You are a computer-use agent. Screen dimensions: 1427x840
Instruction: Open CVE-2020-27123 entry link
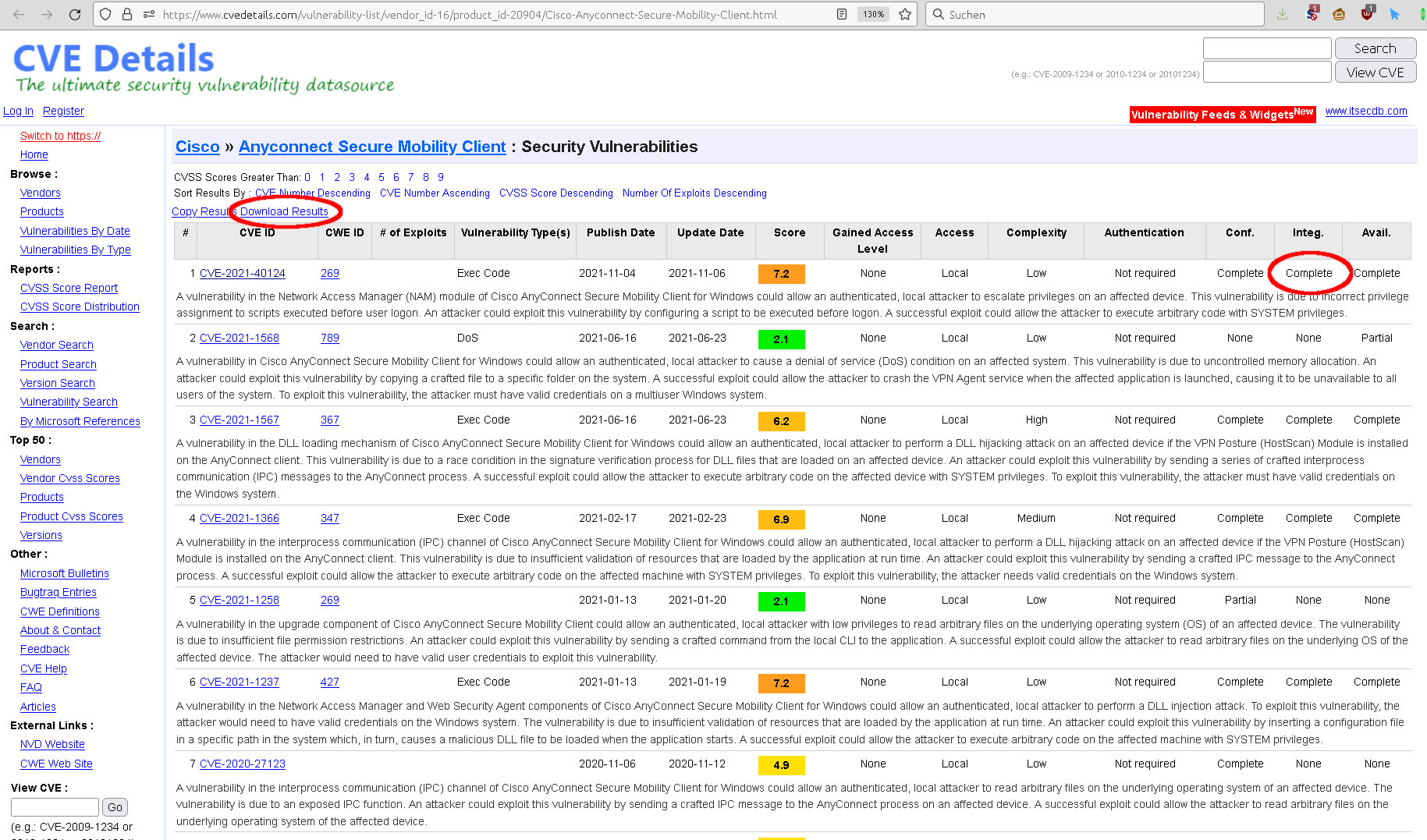coord(243,764)
